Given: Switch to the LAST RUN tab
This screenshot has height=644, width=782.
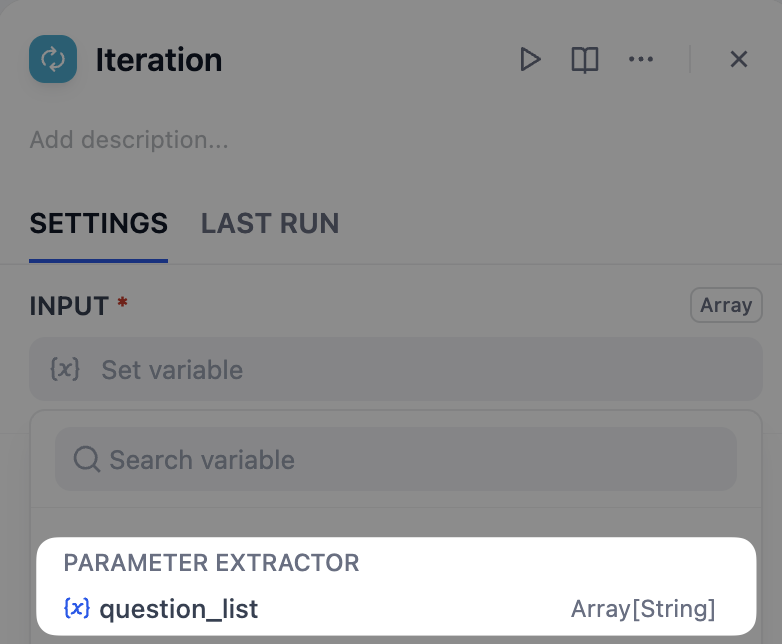Looking at the screenshot, I should [270, 223].
